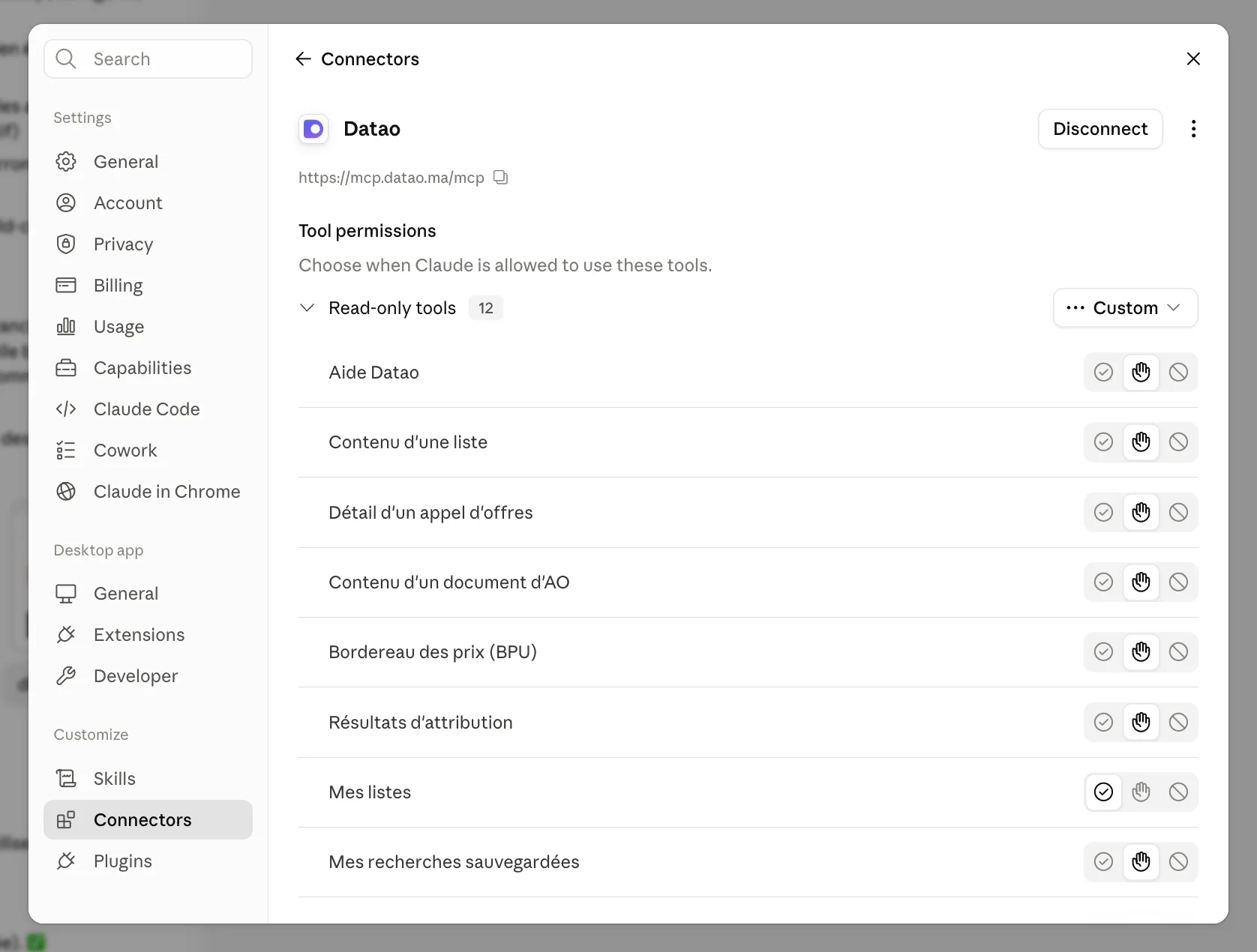
Task: Click the Mes listes tool name
Action: (x=370, y=792)
